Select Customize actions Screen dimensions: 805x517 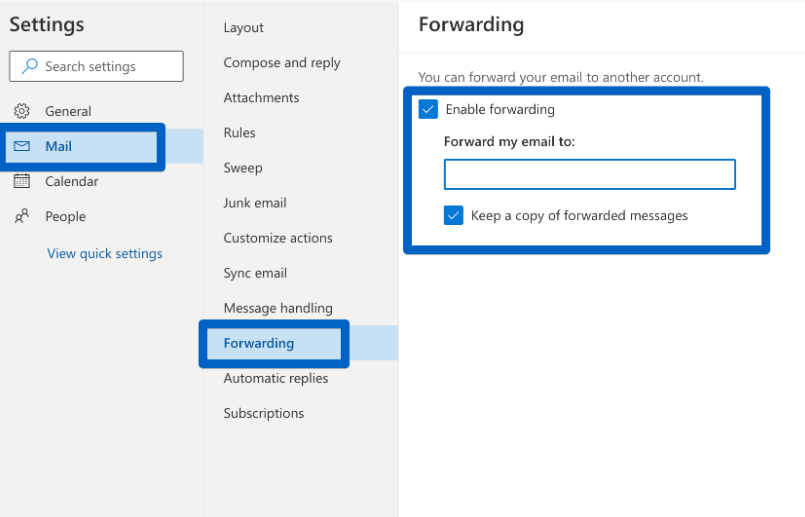pyautogui.click(x=278, y=238)
